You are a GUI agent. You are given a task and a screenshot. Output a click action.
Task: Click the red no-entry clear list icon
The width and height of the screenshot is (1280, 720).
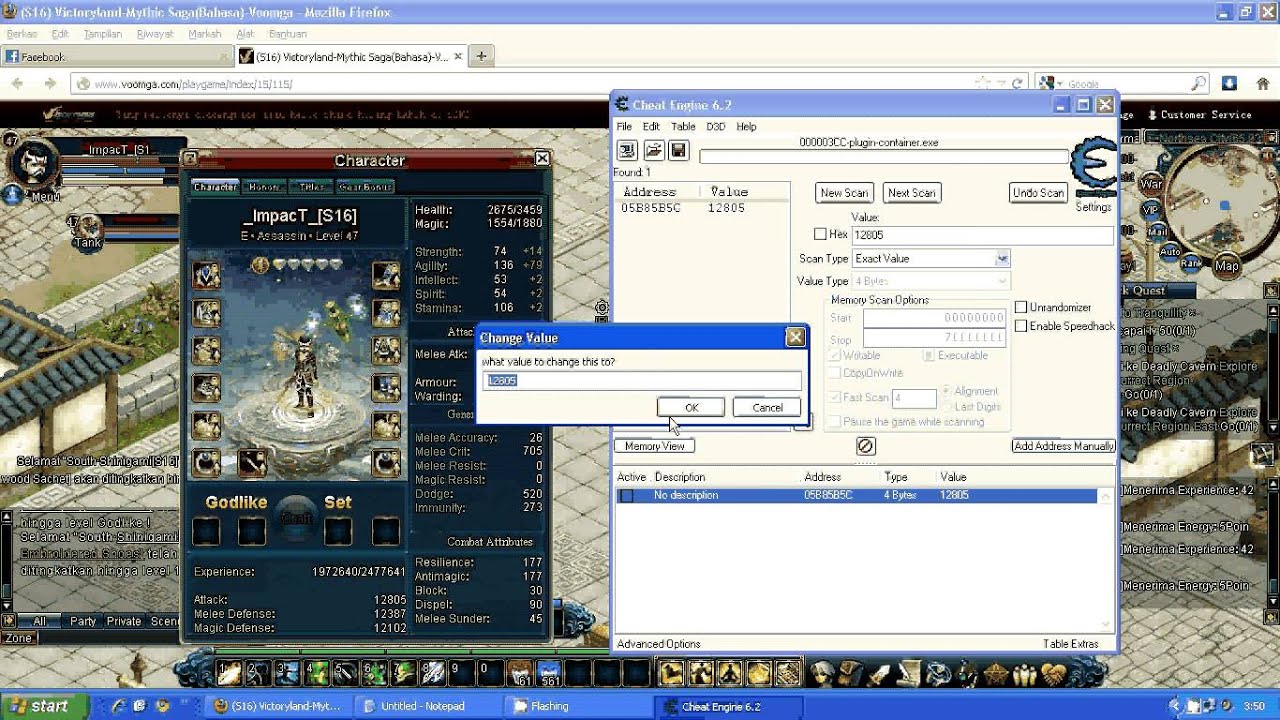pyautogui.click(x=866, y=446)
